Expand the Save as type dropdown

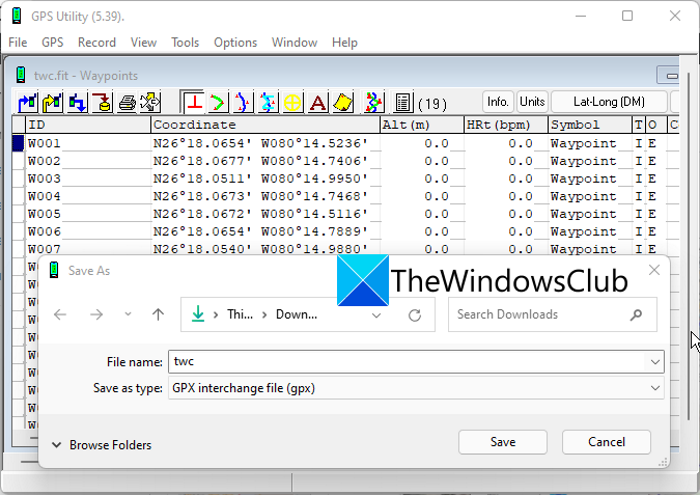coord(655,387)
